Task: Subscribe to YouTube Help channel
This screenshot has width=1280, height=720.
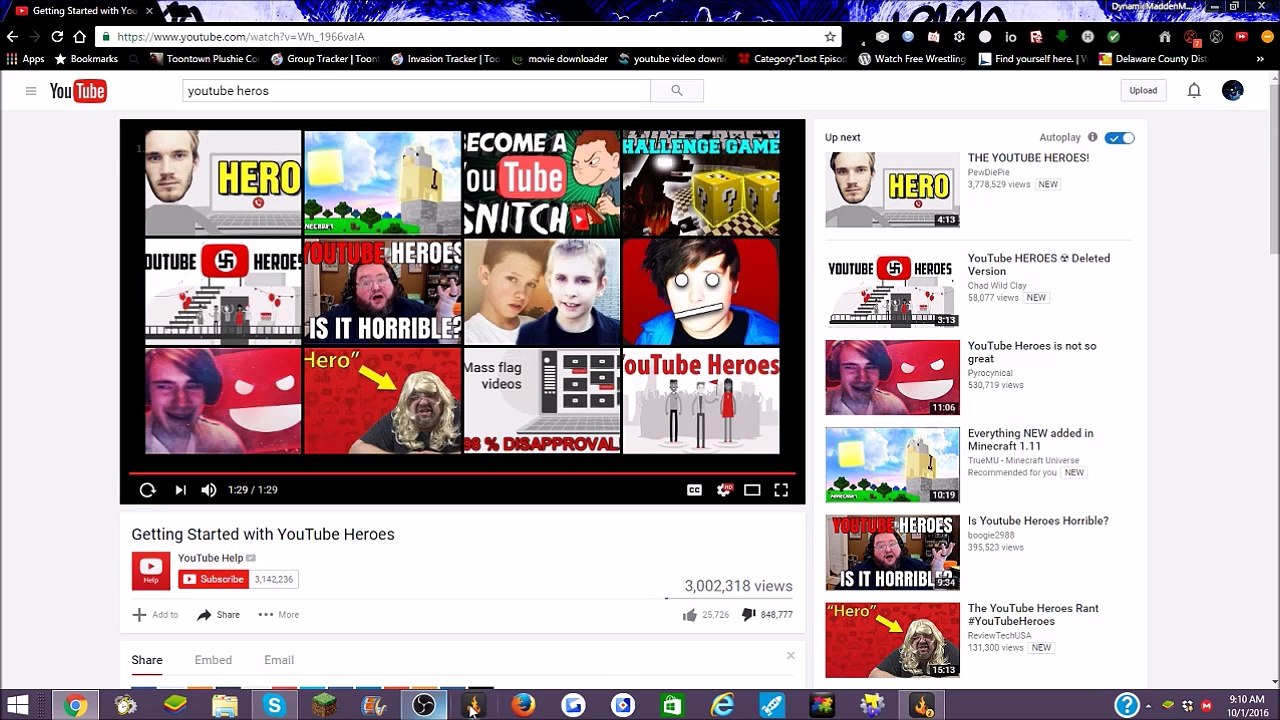Action: 213,579
